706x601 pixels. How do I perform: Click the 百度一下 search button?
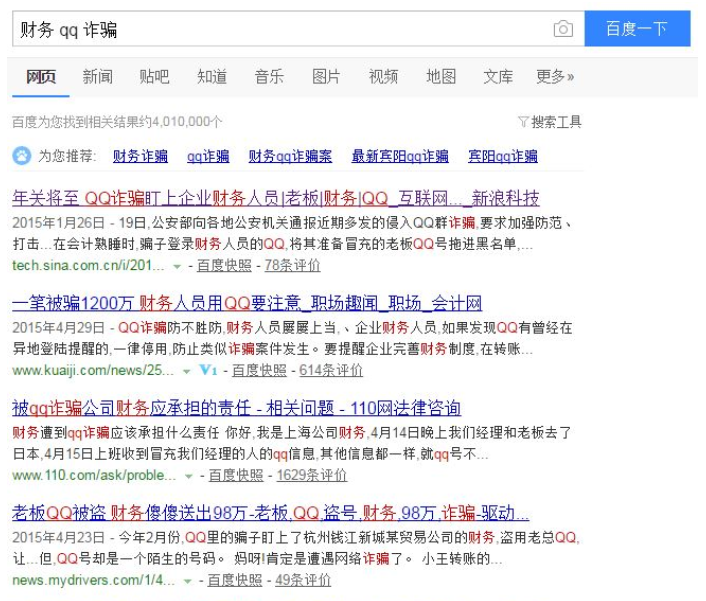click(x=637, y=29)
